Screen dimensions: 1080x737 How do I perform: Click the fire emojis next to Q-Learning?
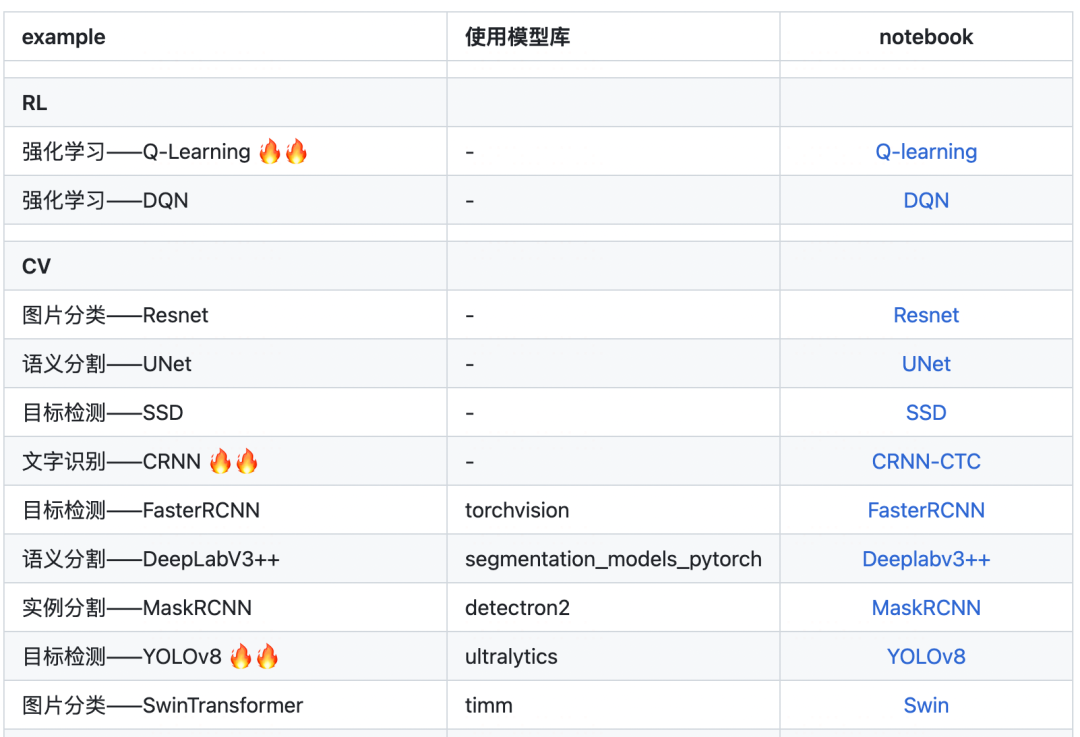pos(283,152)
